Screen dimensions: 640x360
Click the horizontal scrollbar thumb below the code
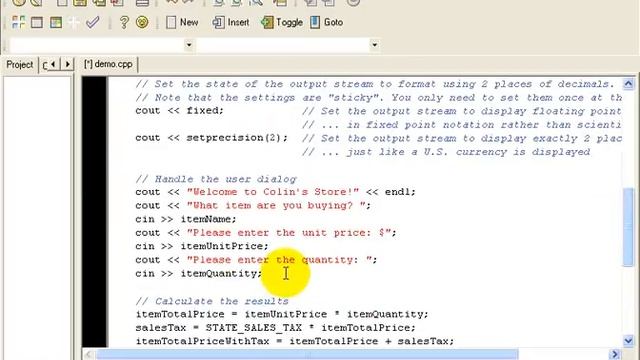[307, 354]
